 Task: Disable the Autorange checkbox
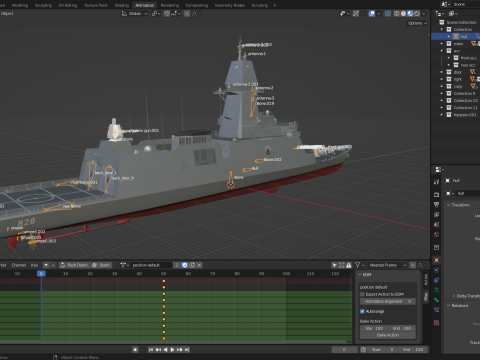point(362,311)
